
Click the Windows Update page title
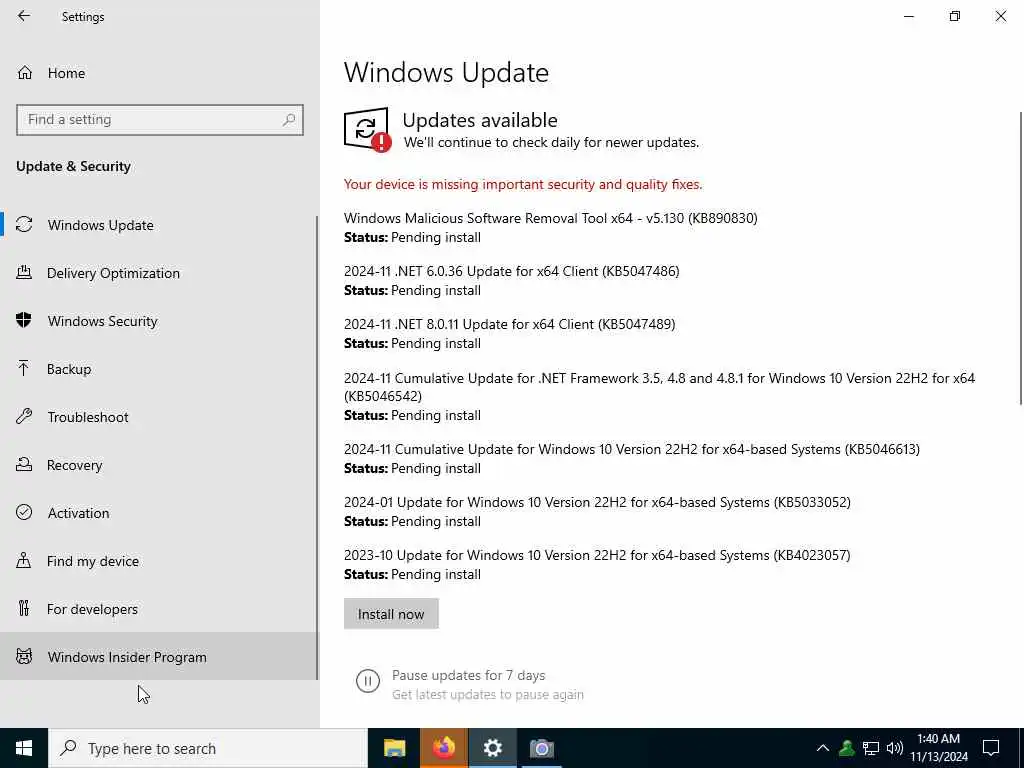point(446,72)
